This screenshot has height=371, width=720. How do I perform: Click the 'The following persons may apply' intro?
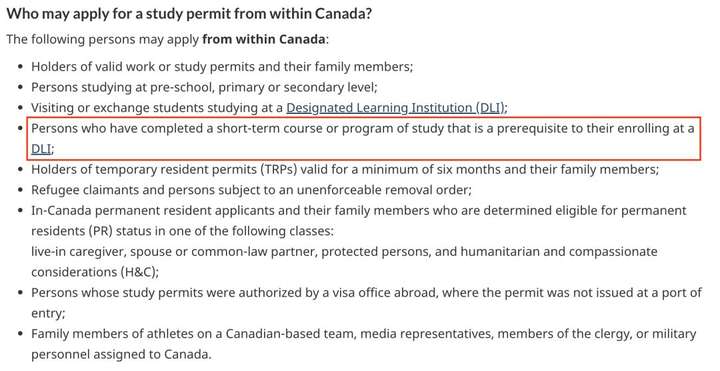pyautogui.click(x=103, y=39)
